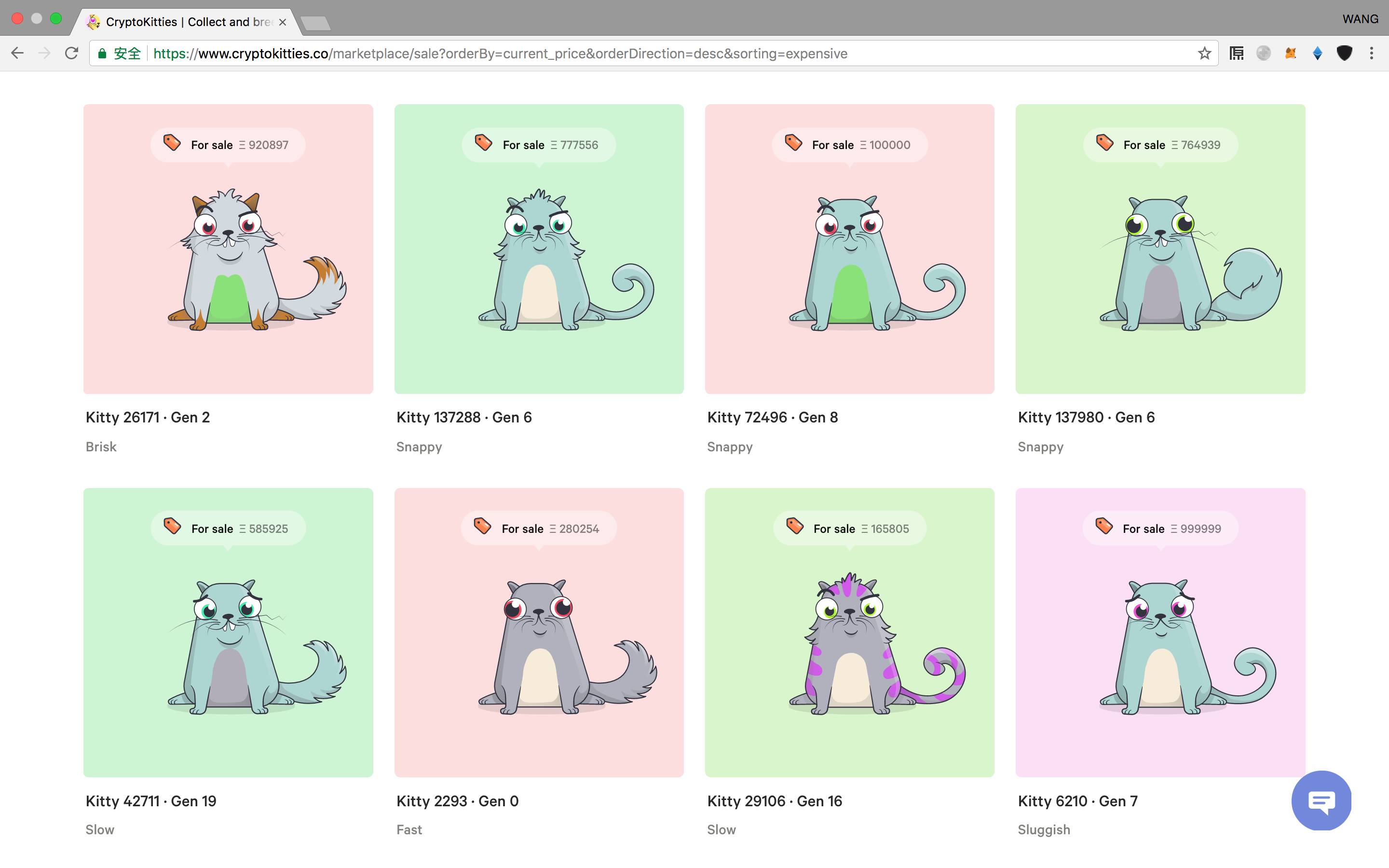The height and width of the screenshot is (868, 1389).
Task: Click the For sale 280254 price label
Action: [538, 528]
